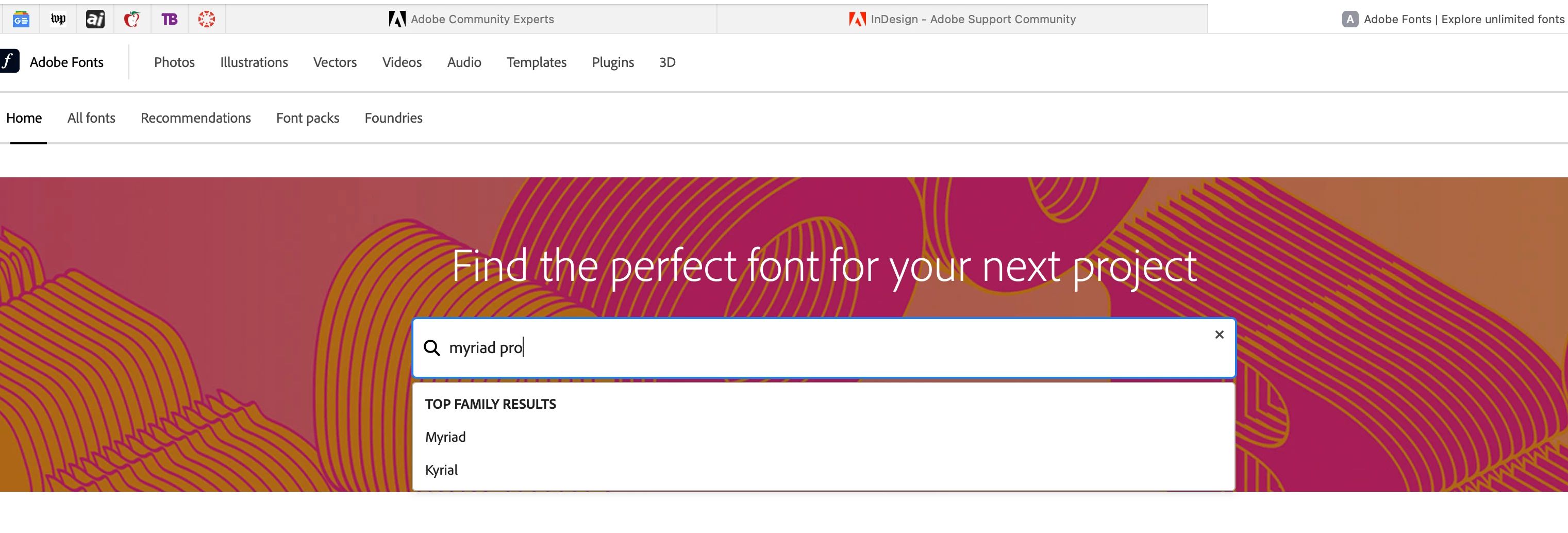Click the search magnifier icon
The height and width of the screenshot is (533, 1568).
(x=431, y=348)
